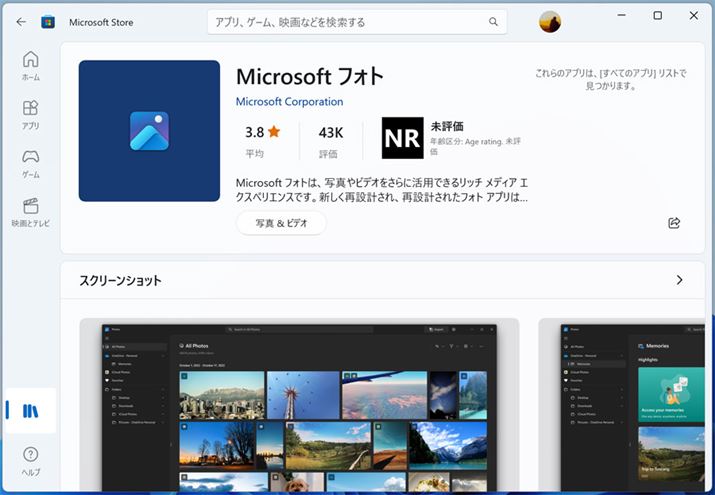Click the orange rating star

pyautogui.click(x=274, y=132)
